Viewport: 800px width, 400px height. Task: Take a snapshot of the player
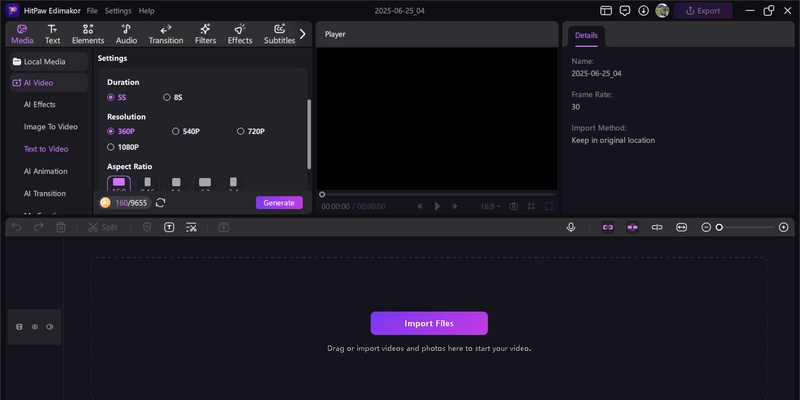point(513,206)
